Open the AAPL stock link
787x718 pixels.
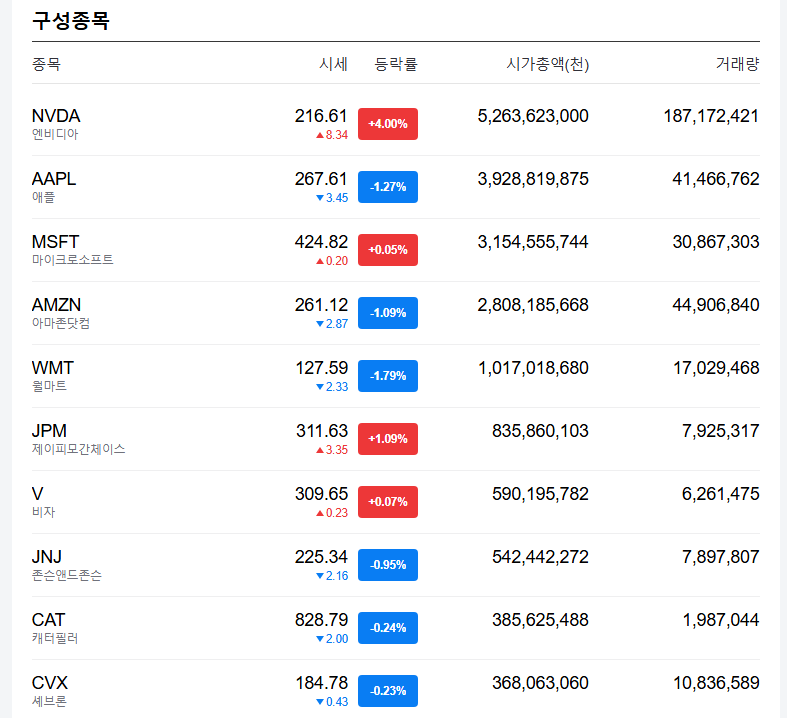[x=54, y=179]
